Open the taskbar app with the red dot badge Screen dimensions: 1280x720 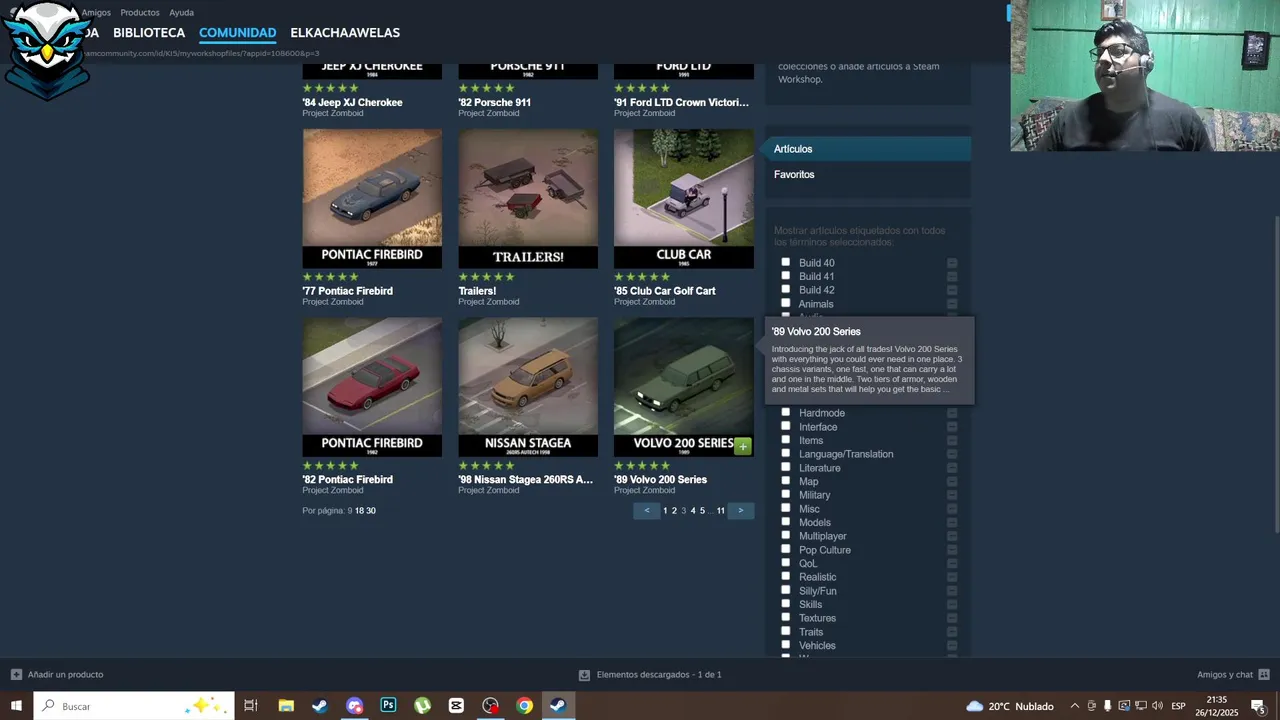click(490, 706)
